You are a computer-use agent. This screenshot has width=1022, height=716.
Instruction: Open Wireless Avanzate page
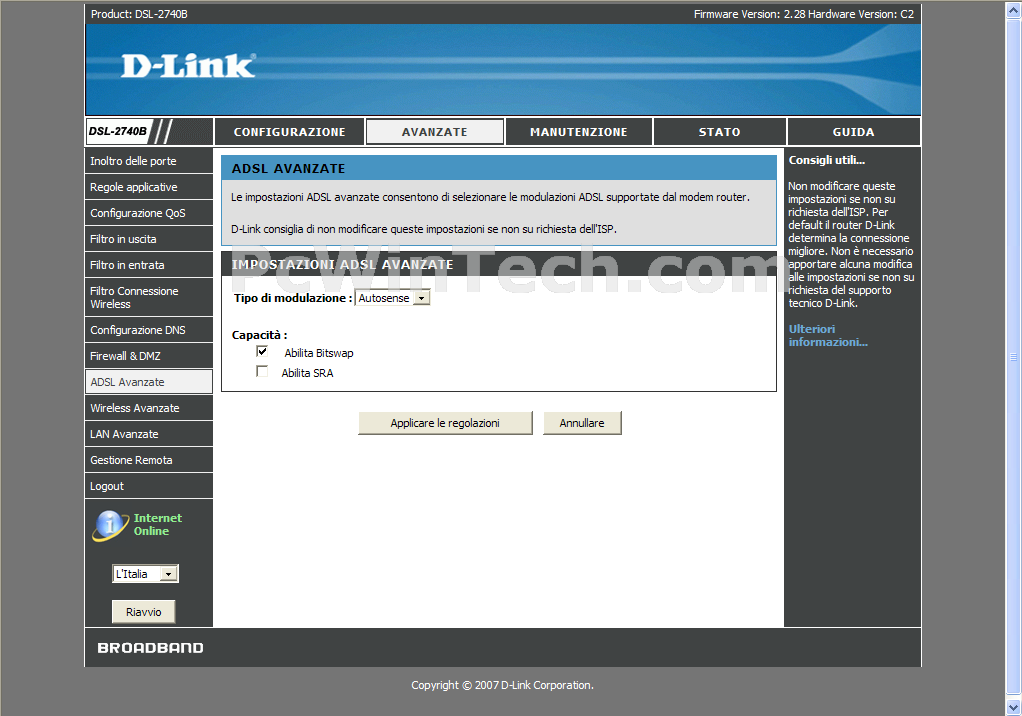[x=149, y=408]
